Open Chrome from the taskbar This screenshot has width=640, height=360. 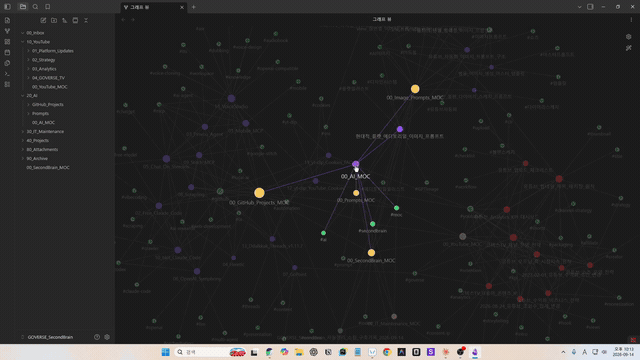(387, 352)
